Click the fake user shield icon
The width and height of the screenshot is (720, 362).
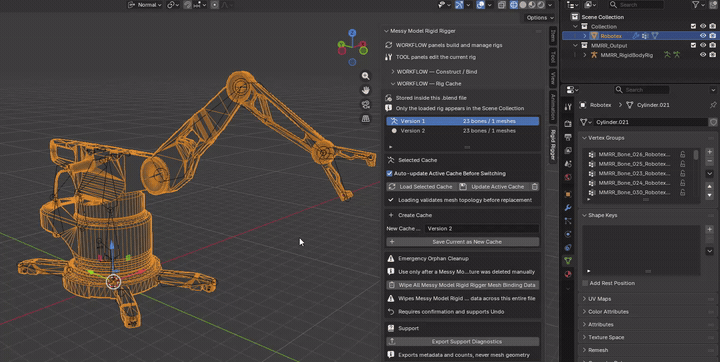tap(713, 122)
